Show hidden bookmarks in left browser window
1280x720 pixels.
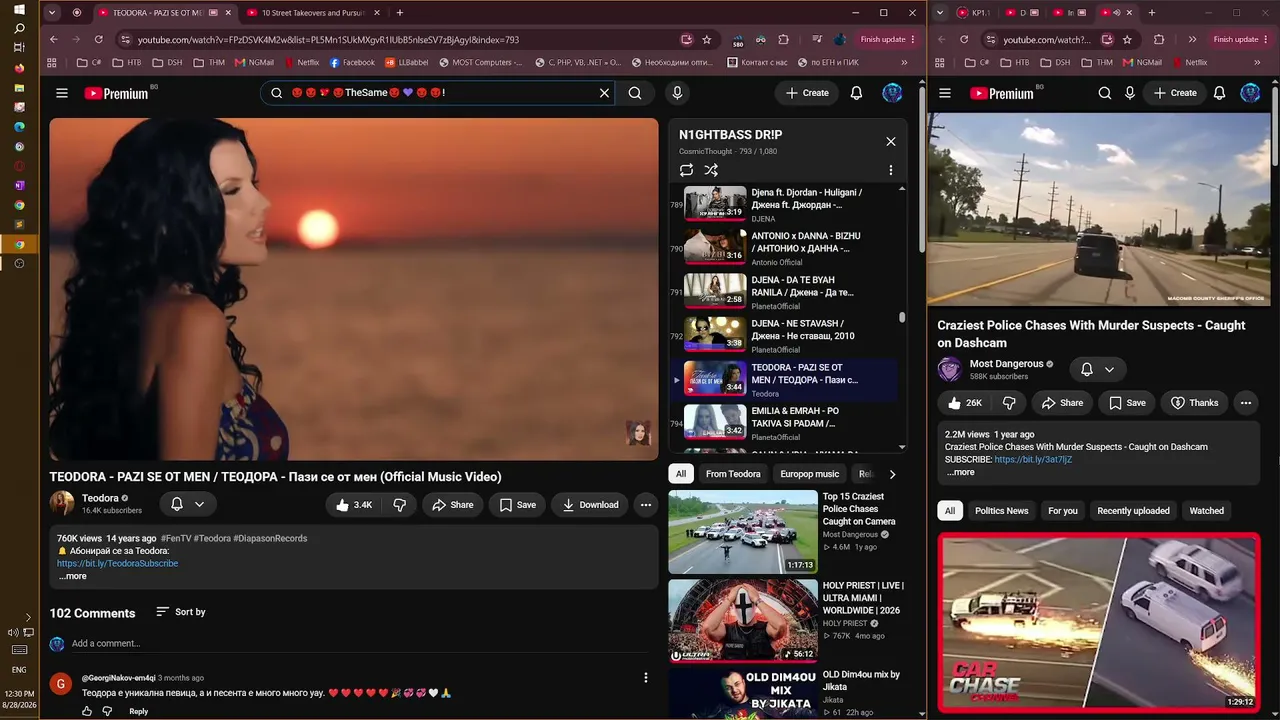[x=904, y=62]
